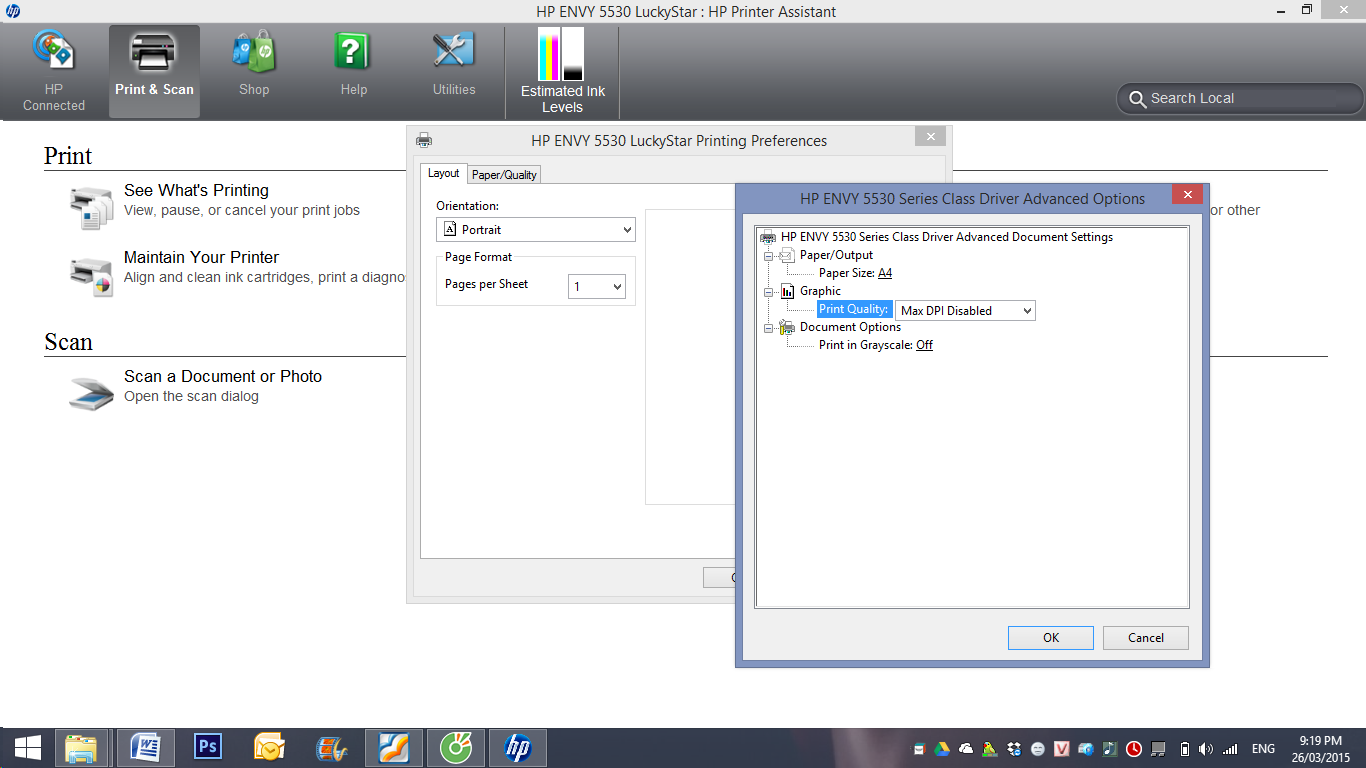The image size is (1366, 768).
Task: Click OK in Advanced Options dialog
Action: pos(1051,638)
